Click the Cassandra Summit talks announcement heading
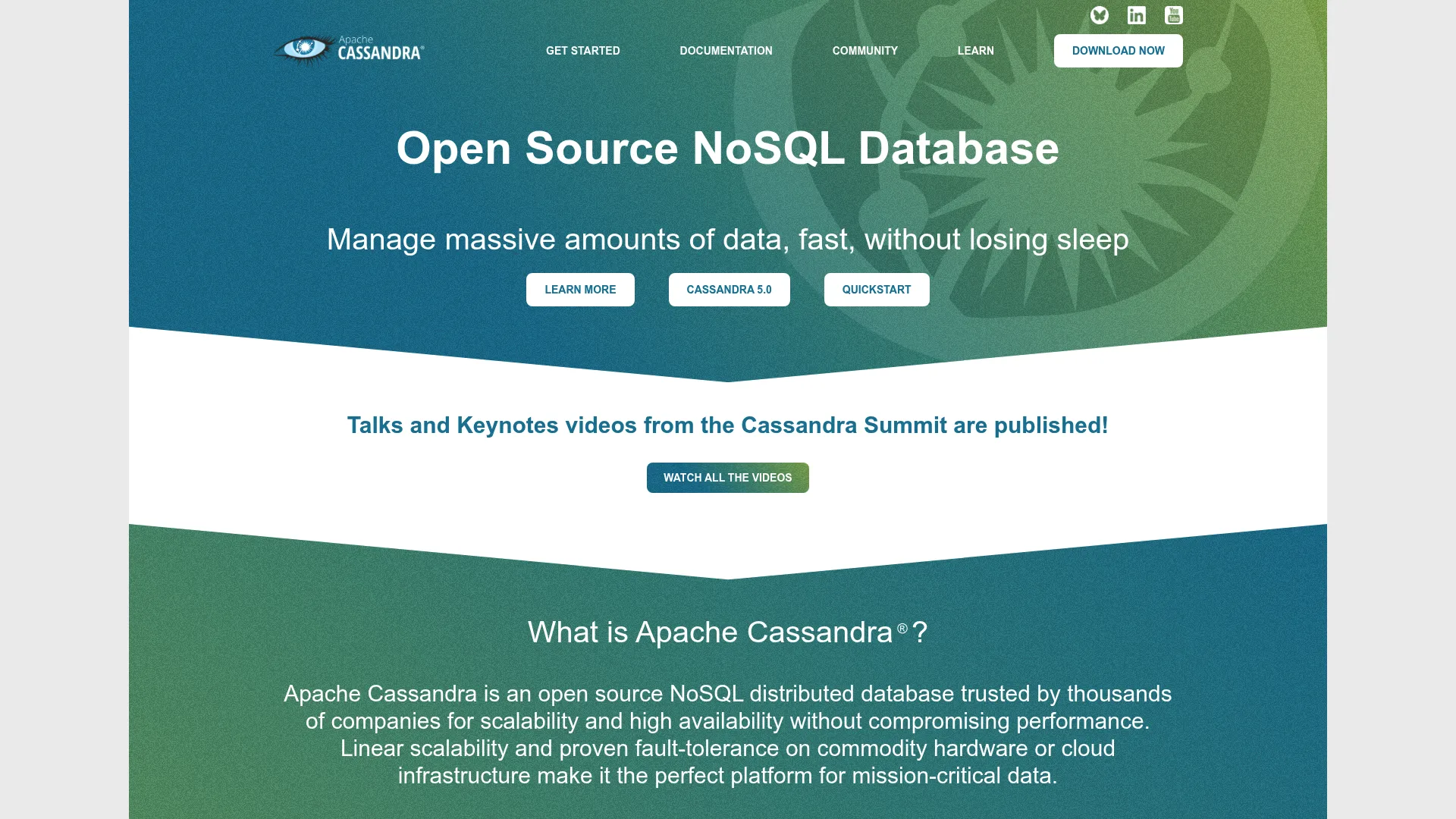 point(727,425)
